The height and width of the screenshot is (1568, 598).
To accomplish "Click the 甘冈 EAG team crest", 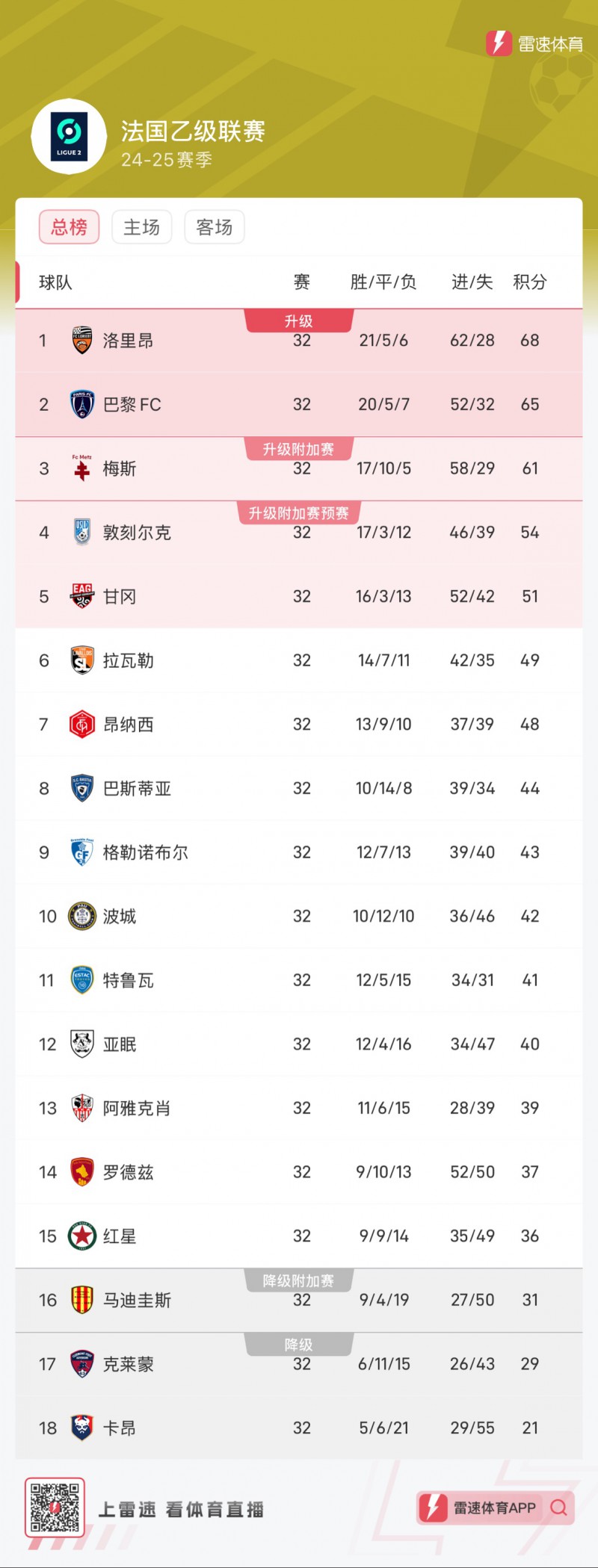I will point(82,596).
